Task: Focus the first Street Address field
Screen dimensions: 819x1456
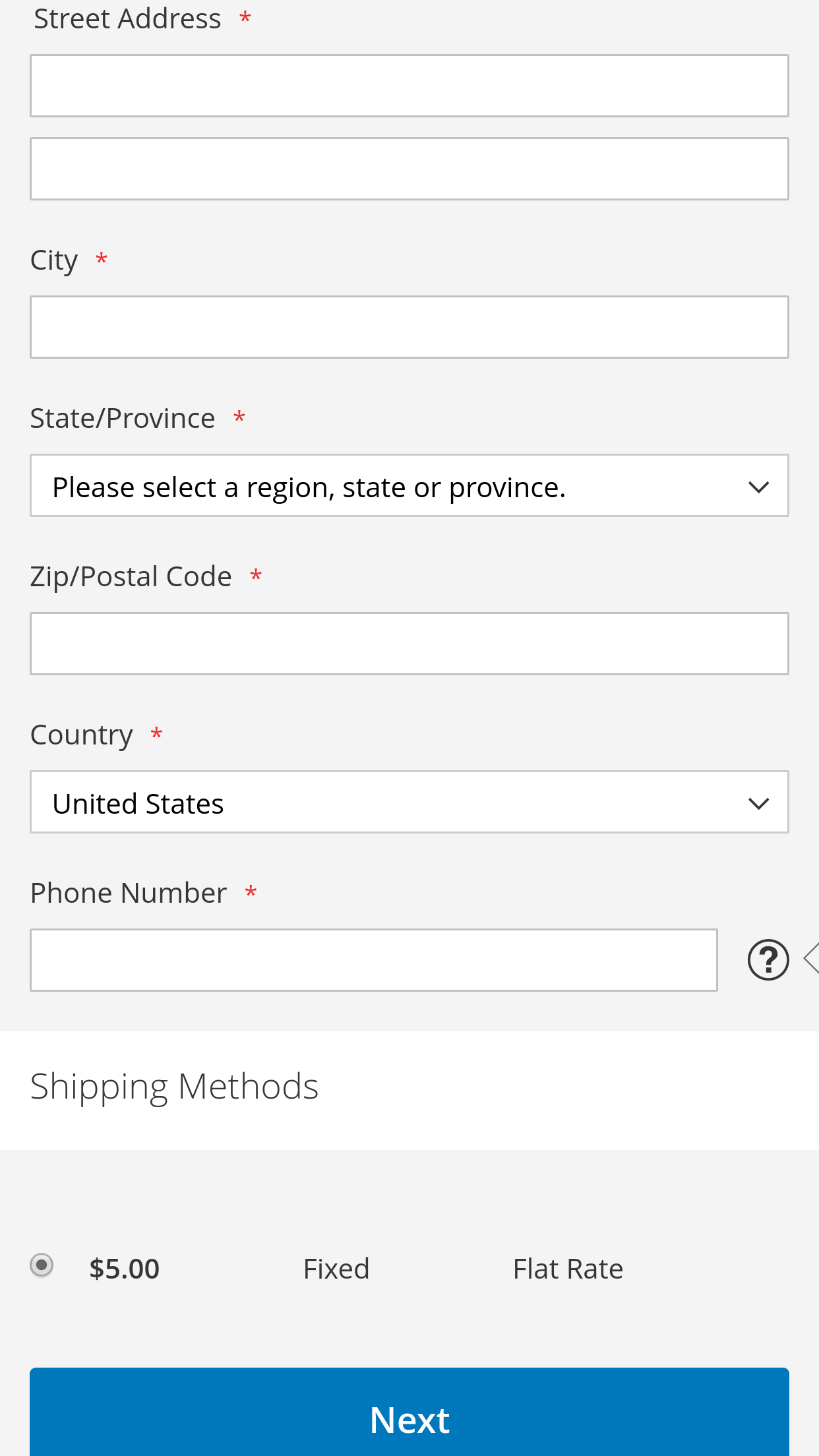Action: coord(409,86)
